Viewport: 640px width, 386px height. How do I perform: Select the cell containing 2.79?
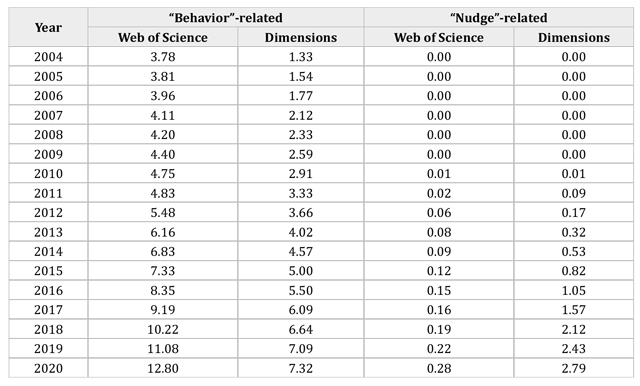(573, 368)
